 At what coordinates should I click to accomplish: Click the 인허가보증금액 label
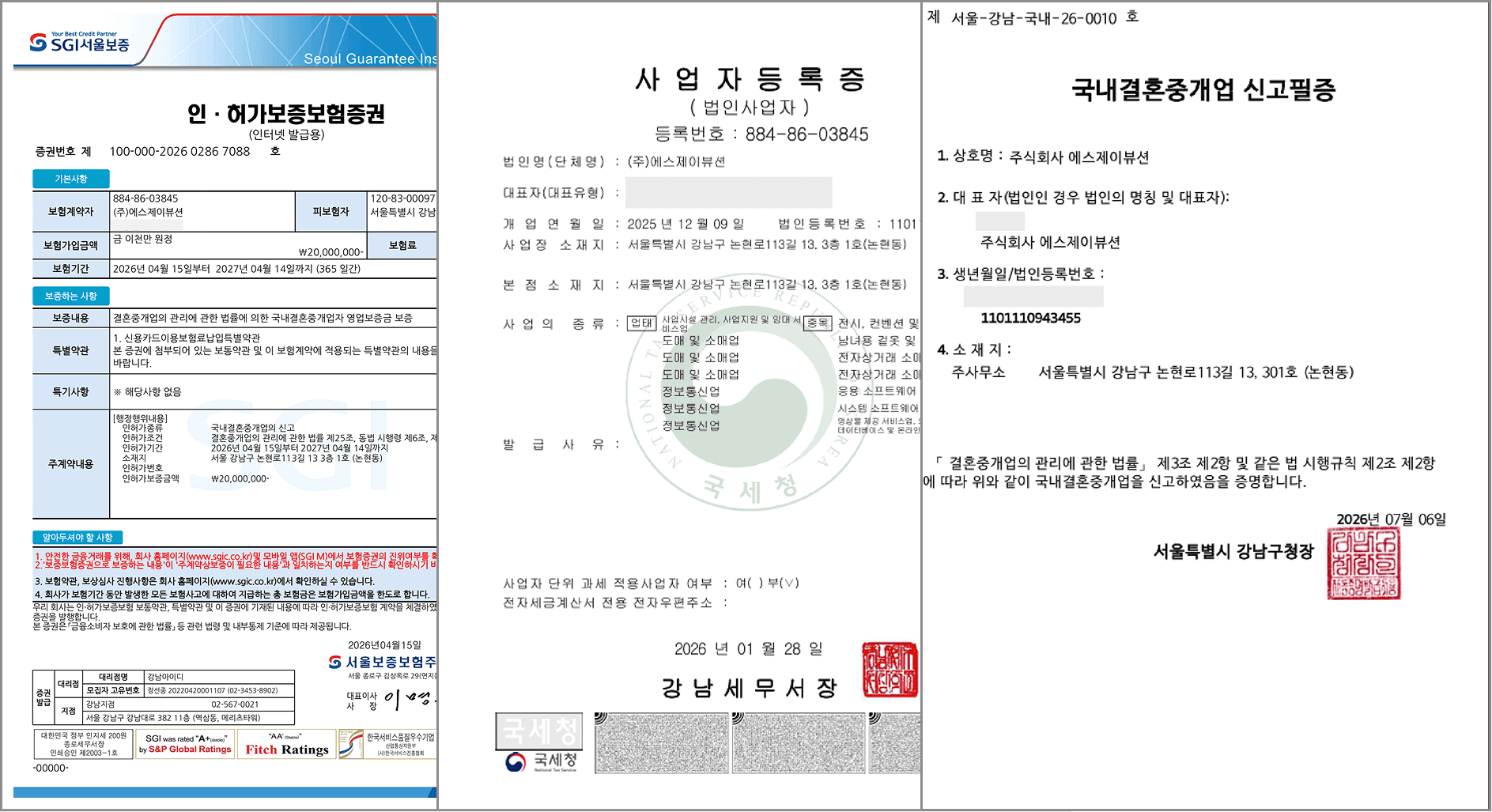point(151,478)
